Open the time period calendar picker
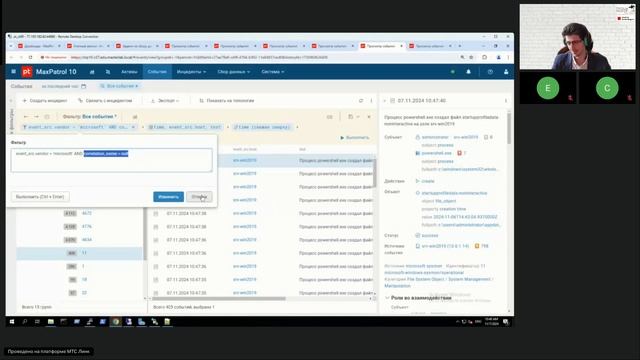The height and width of the screenshot is (360, 640). tap(83, 86)
